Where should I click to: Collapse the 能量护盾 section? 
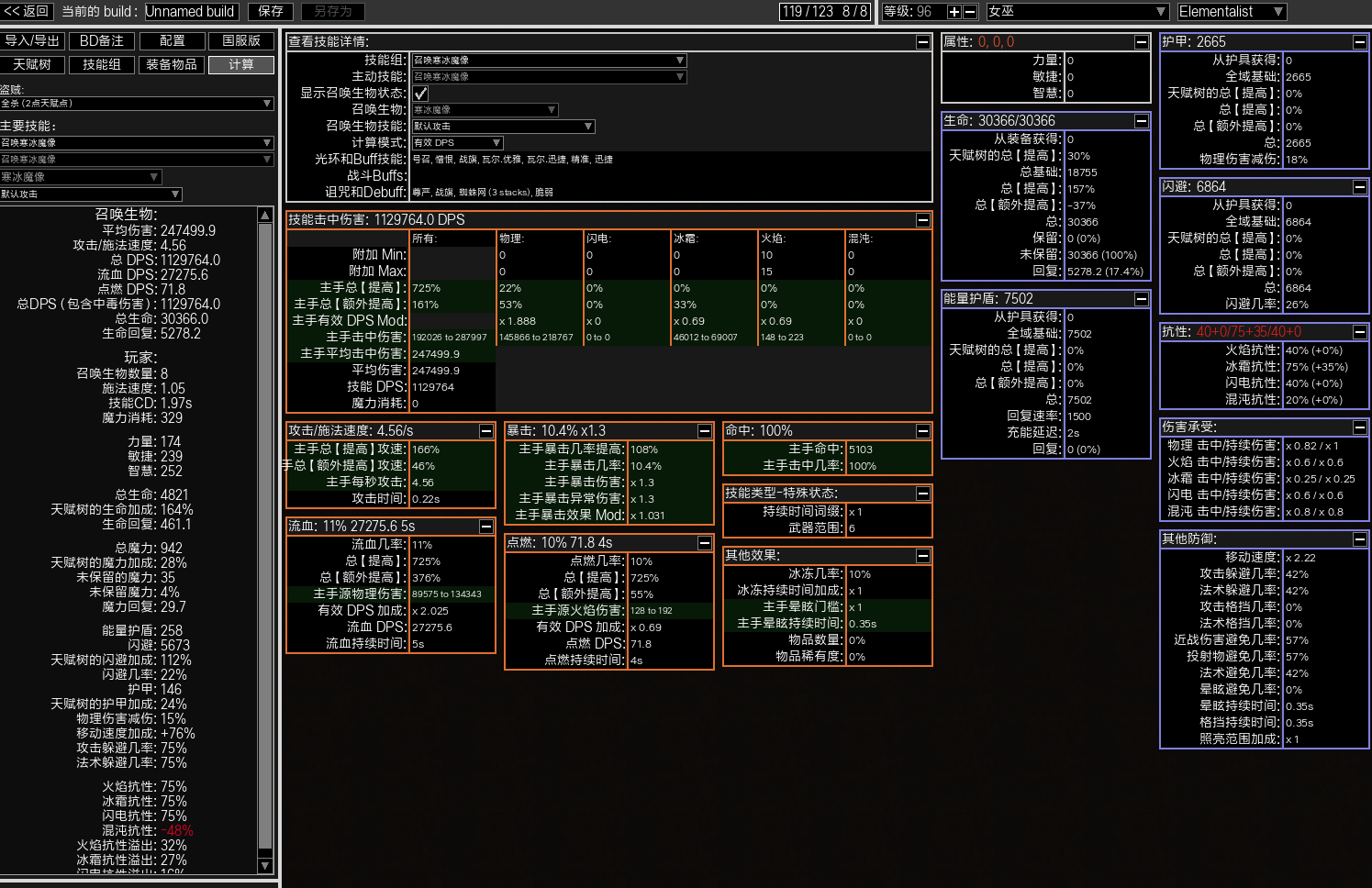1141,299
